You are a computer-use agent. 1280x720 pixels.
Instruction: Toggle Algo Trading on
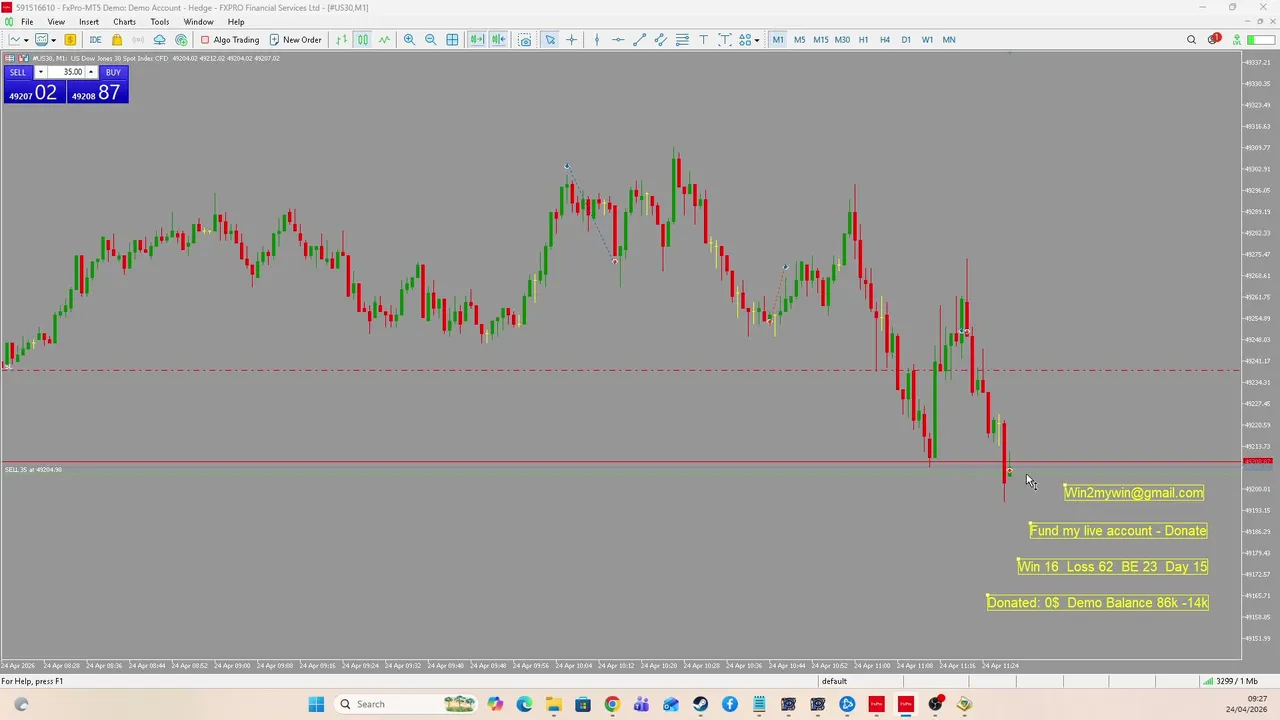(230, 40)
